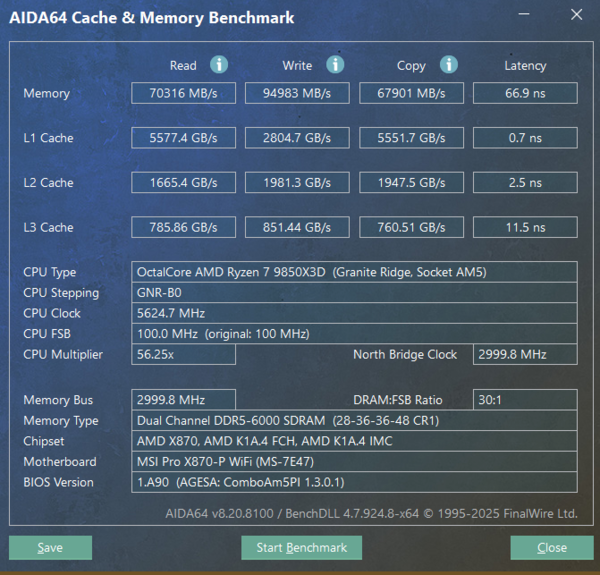600x575 pixels.
Task: Click North Bridge Clock value field
Action: 525,354
